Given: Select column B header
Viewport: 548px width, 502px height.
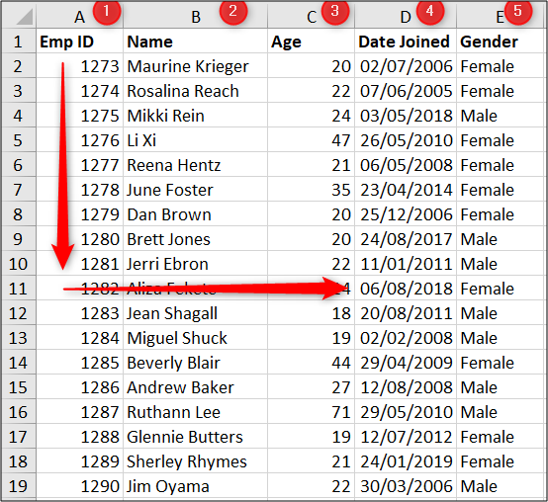Looking at the screenshot, I should (195, 16).
